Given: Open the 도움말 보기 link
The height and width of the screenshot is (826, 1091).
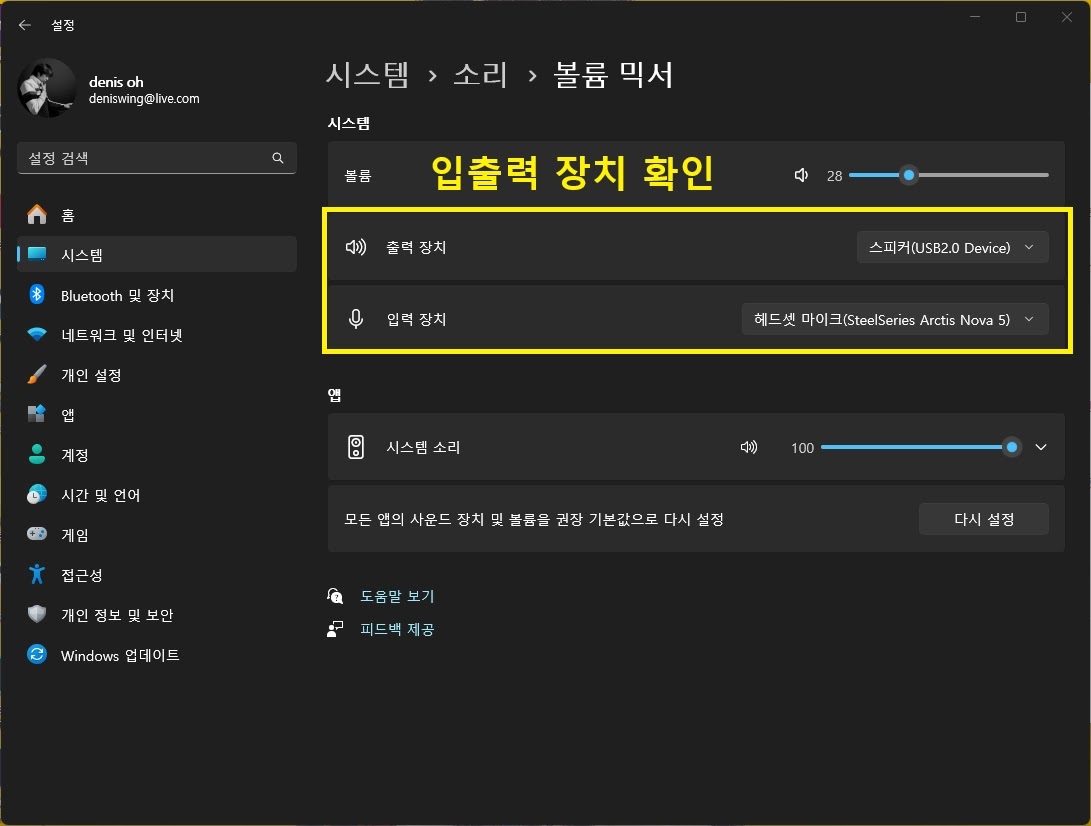Looking at the screenshot, I should pos(397,596).
